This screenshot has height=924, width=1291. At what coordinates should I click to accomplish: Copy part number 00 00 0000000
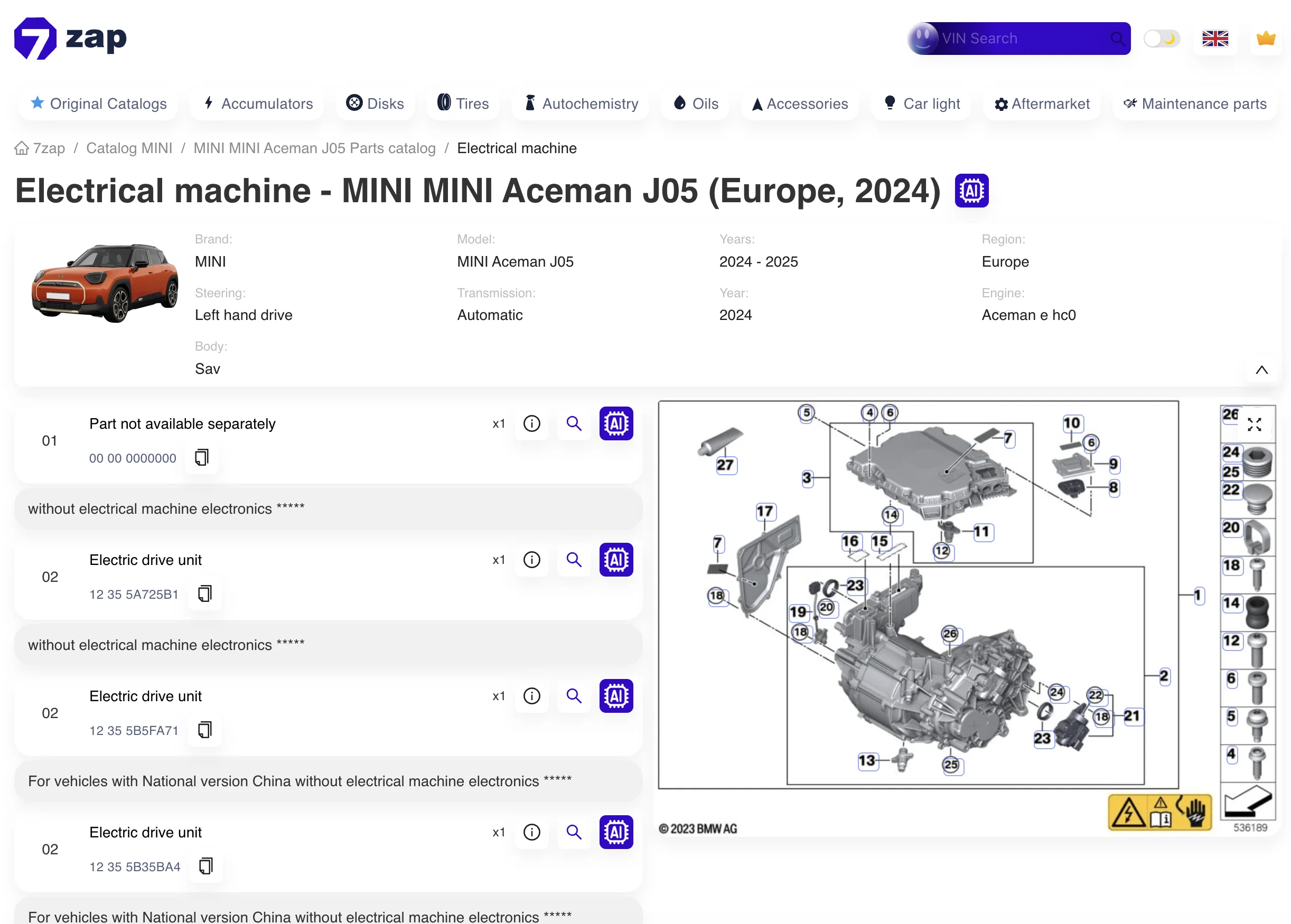[201, 458]
